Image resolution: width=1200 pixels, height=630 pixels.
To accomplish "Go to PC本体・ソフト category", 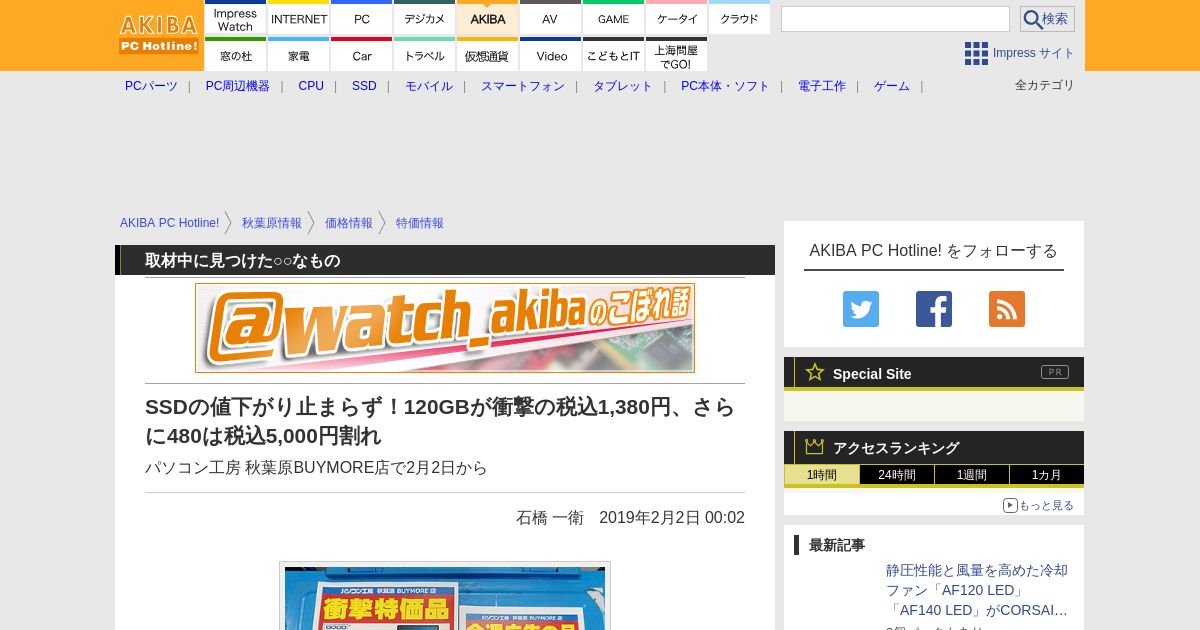I will tap(725, 86).
